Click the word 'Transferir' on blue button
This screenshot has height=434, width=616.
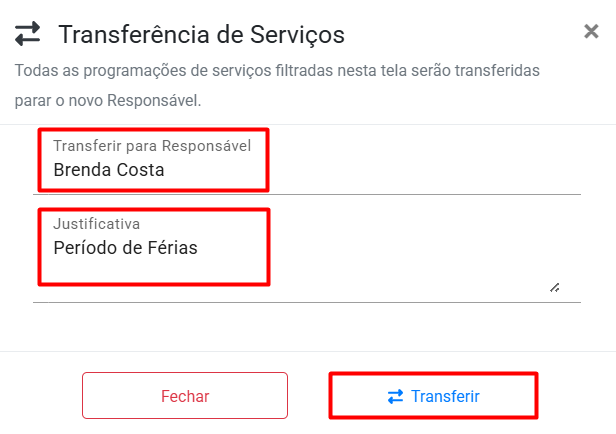pyautogui.click(x=445, y=396)
